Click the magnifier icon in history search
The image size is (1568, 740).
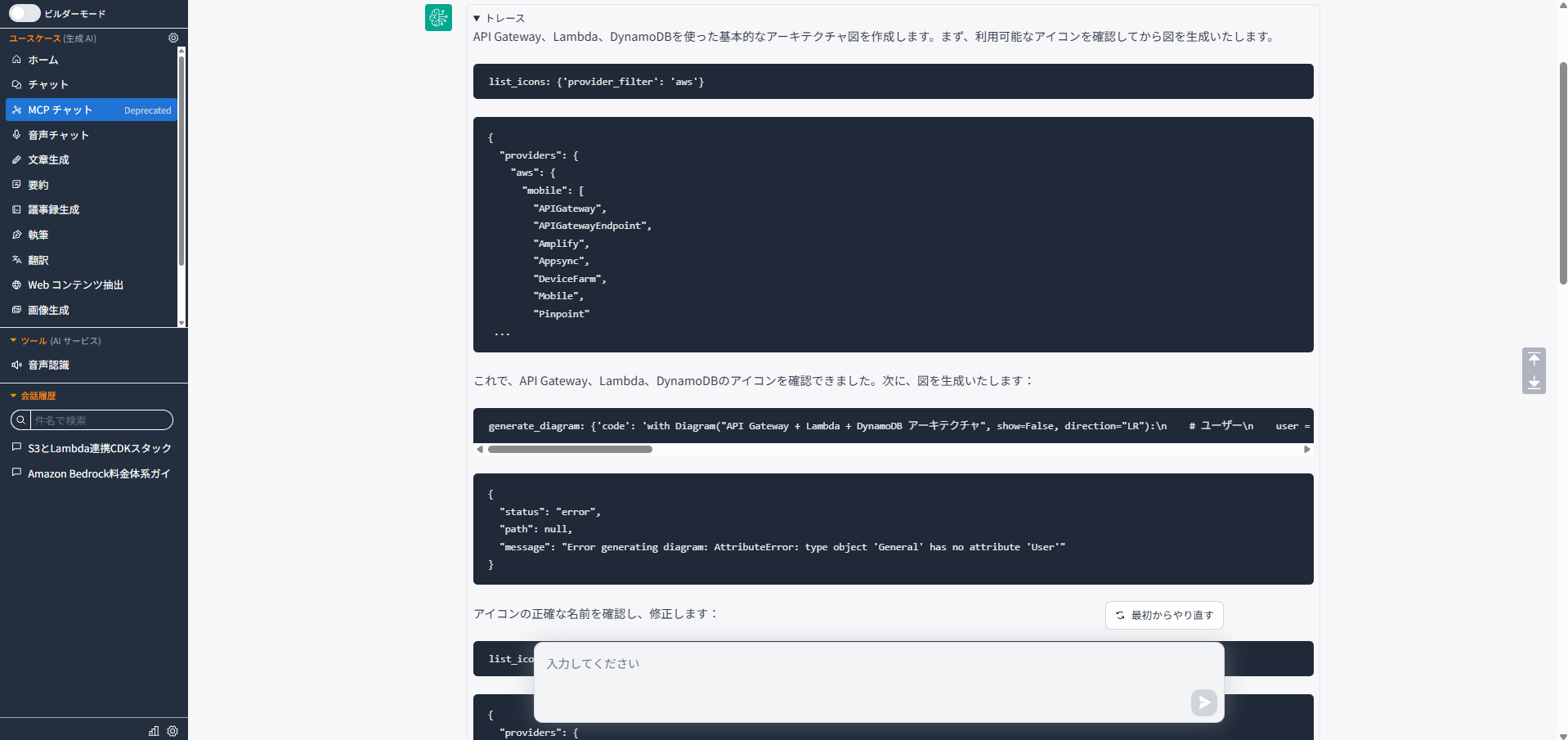pos(20,420)
